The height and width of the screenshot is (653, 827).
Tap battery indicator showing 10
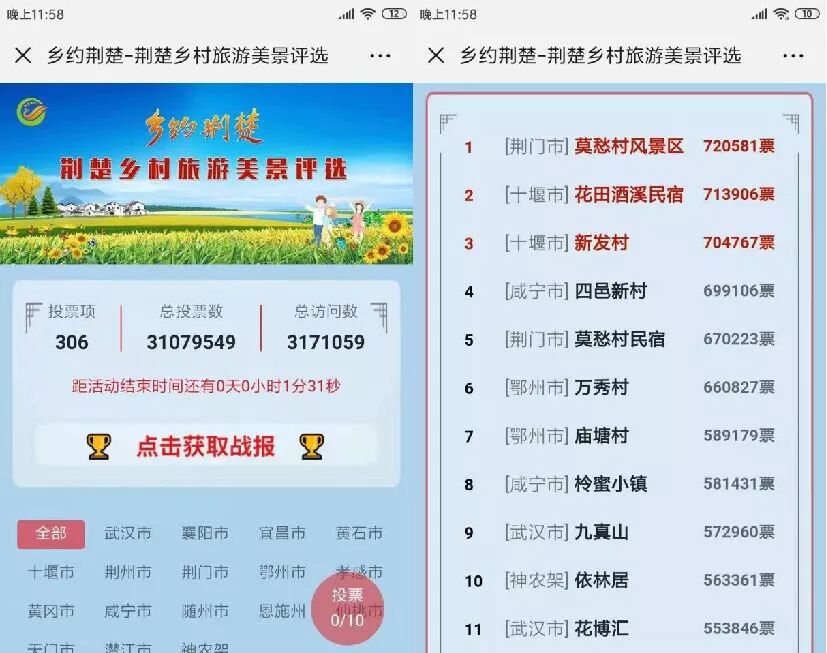coord(807,14)
